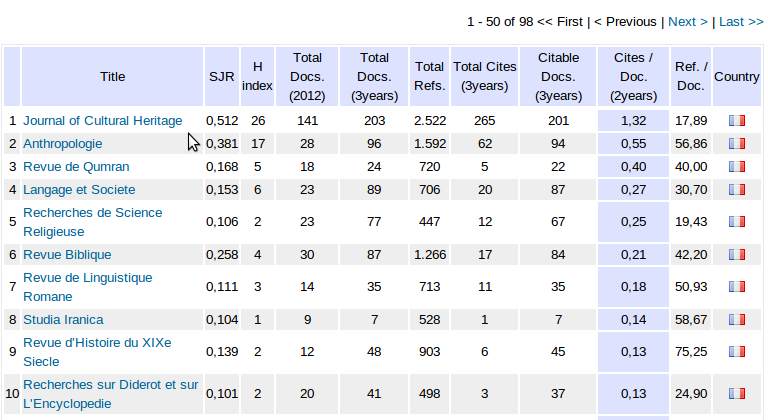Image resolution: width=768 pixels, height=420 pixels.
Task: Click Total Cites (3years) column header
Action: click(x=484, y=76)
